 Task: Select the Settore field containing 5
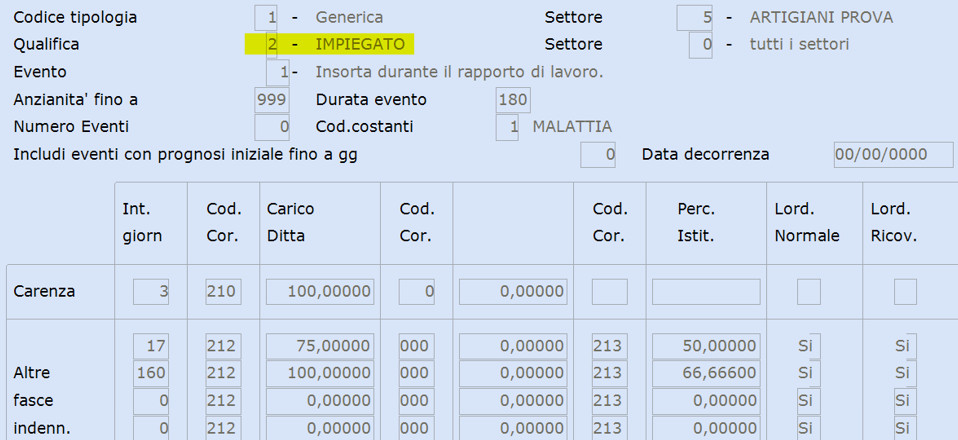click(x=695, y=17)
